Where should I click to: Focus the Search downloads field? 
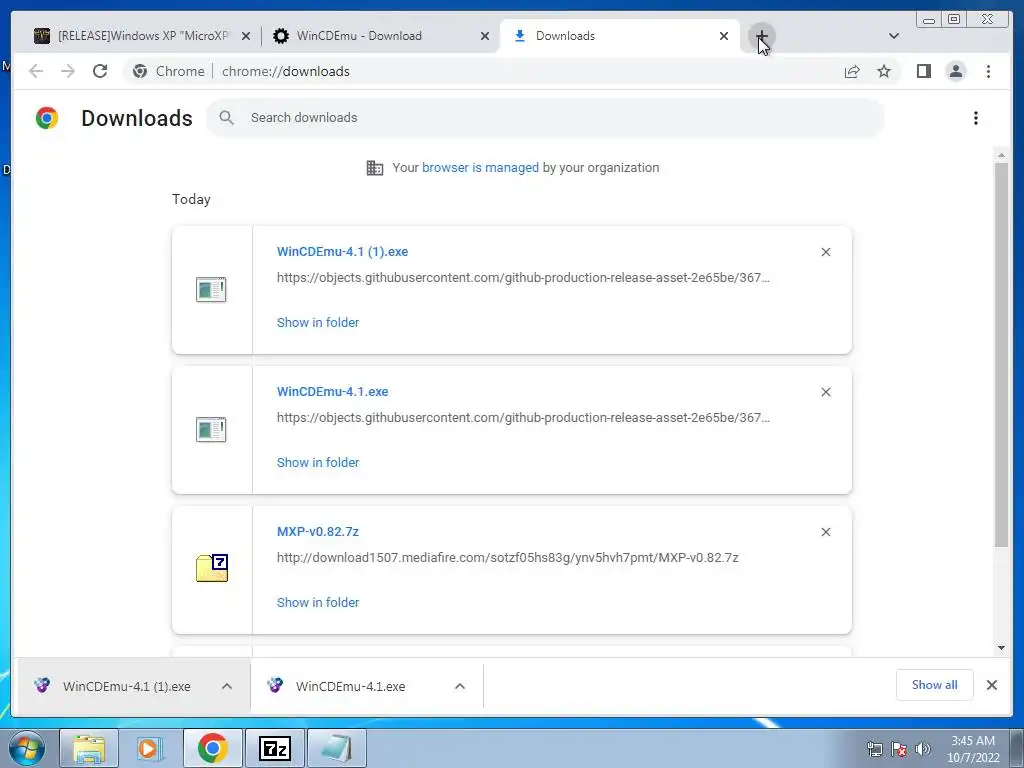[545, 118]
